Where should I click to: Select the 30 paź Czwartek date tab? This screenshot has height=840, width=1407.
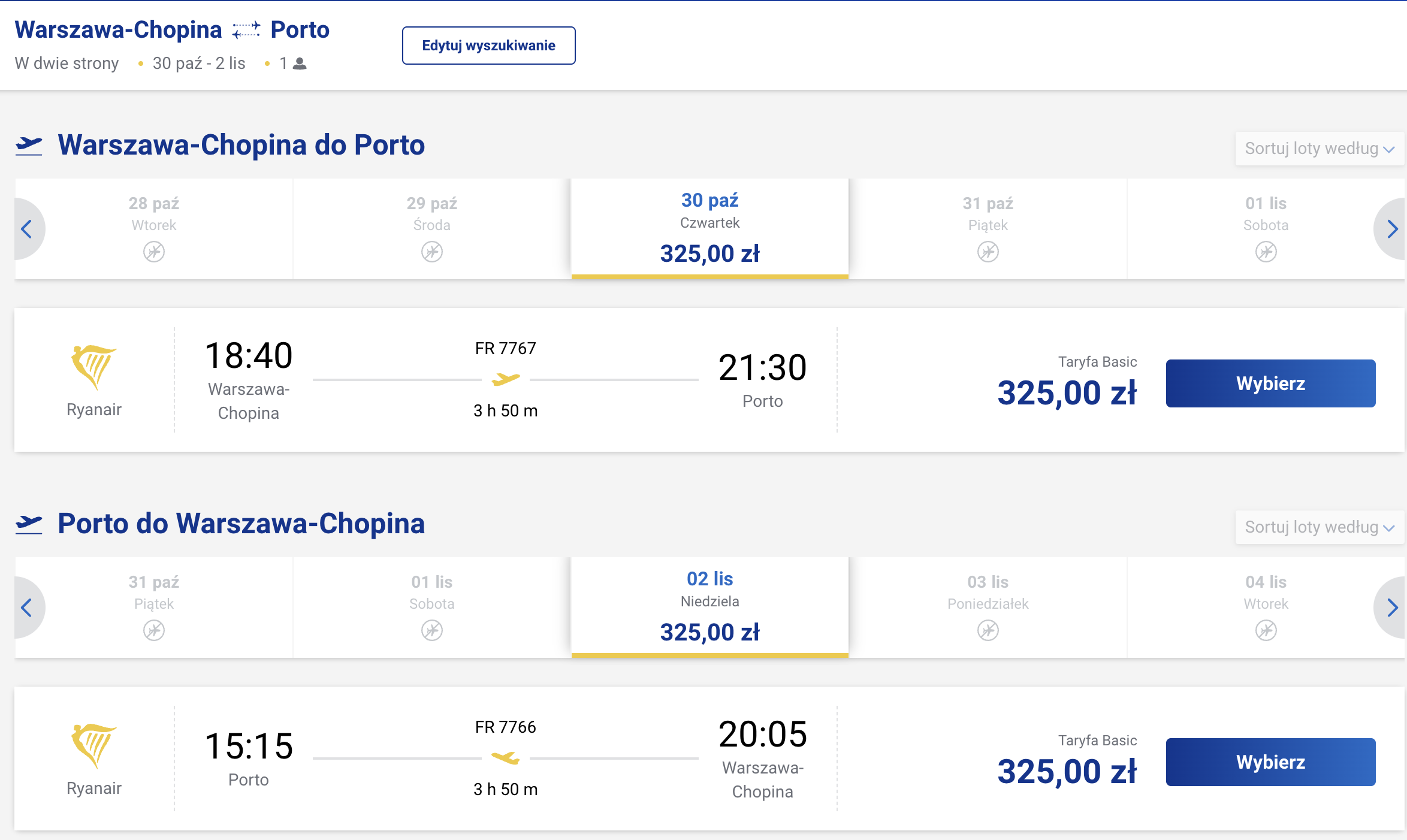point(710,229)
